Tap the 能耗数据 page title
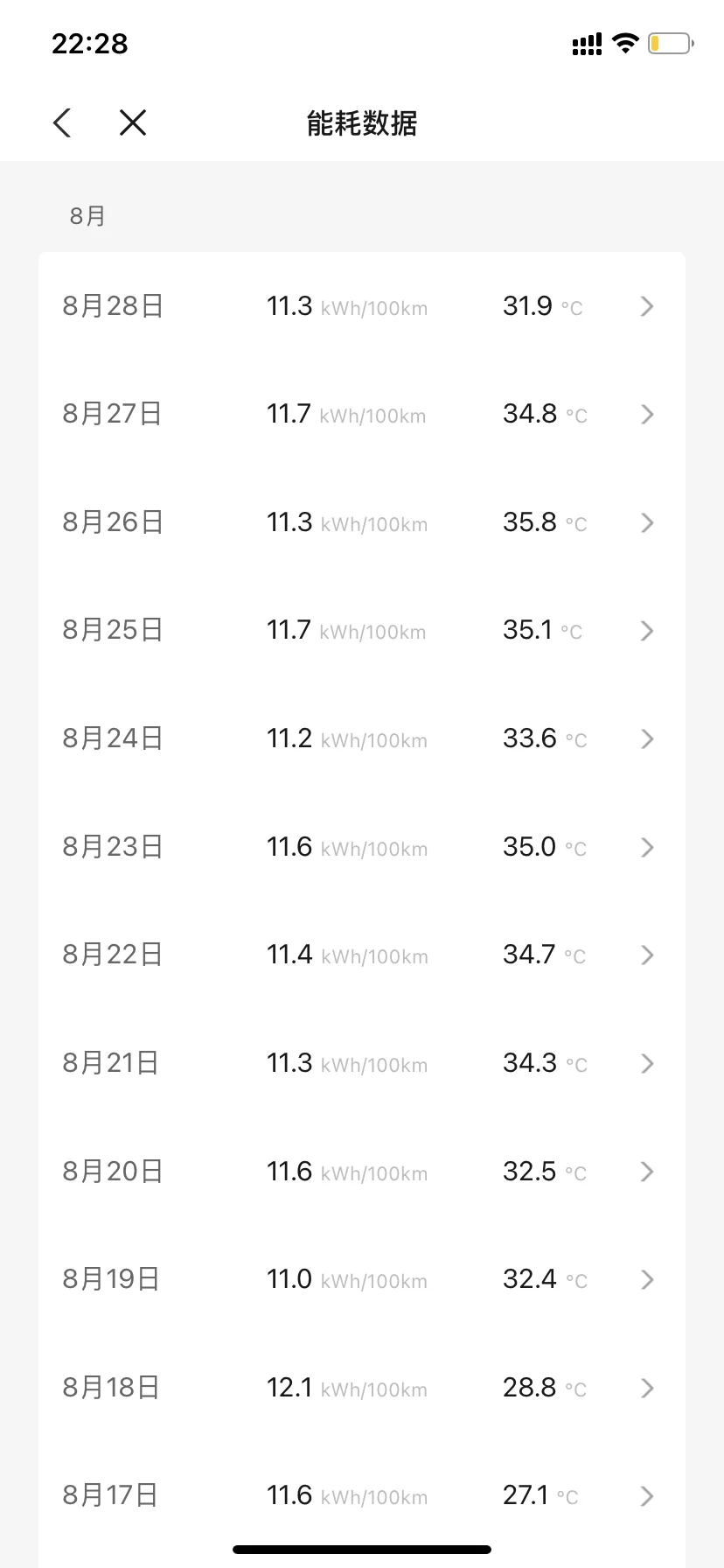Screen dimensions: 724x1568 pos(362,123)
